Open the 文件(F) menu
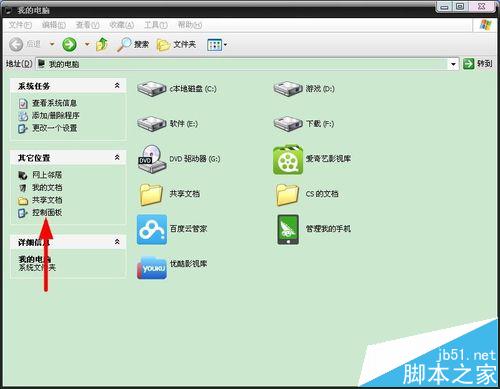The width and height of the screenshot is (500, 389). pyautogui.click(x=20, y=25)
